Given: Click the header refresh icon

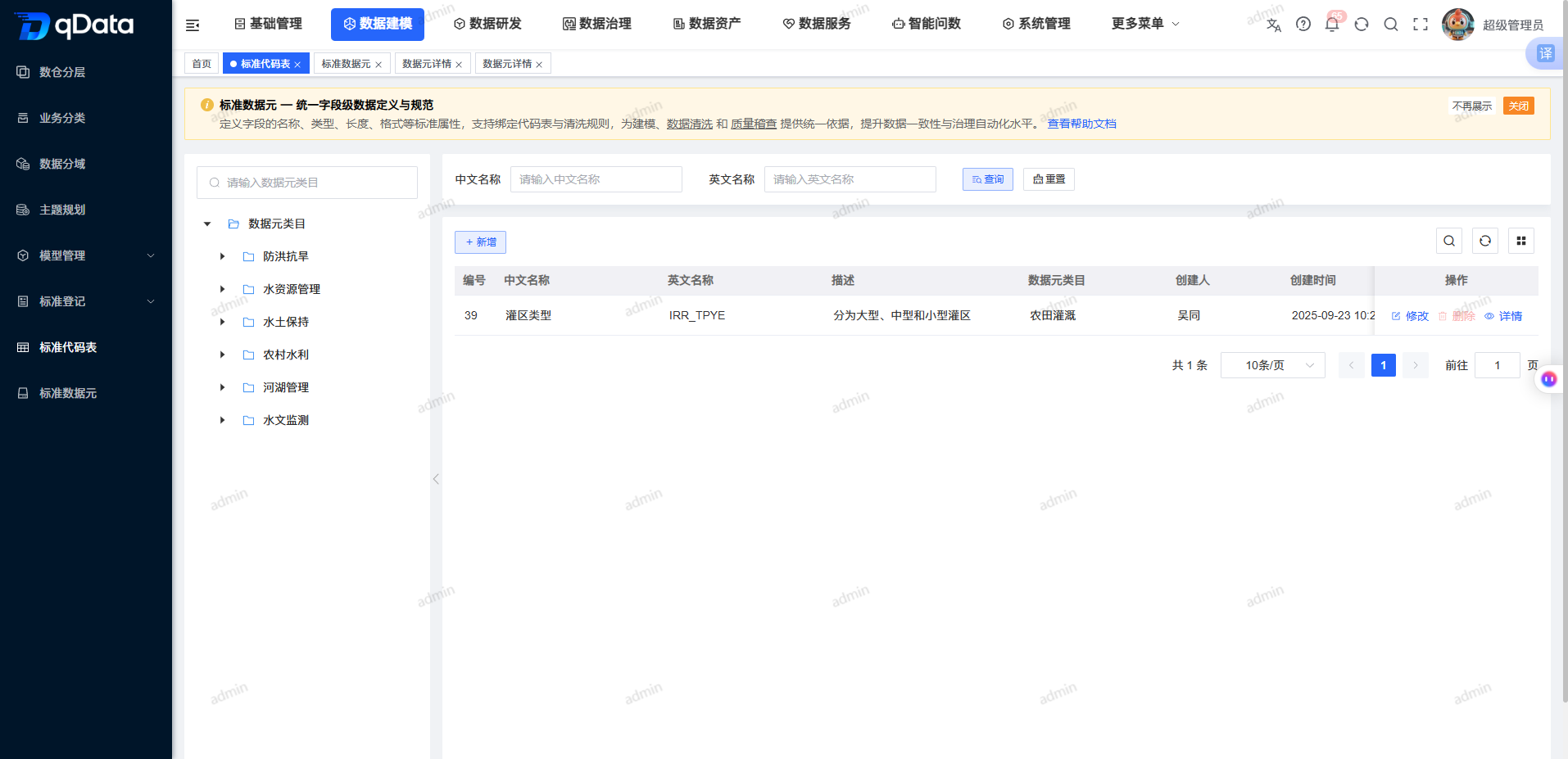Looking at the screenshot, I should pyautogui.click(x=1362, y=25).
